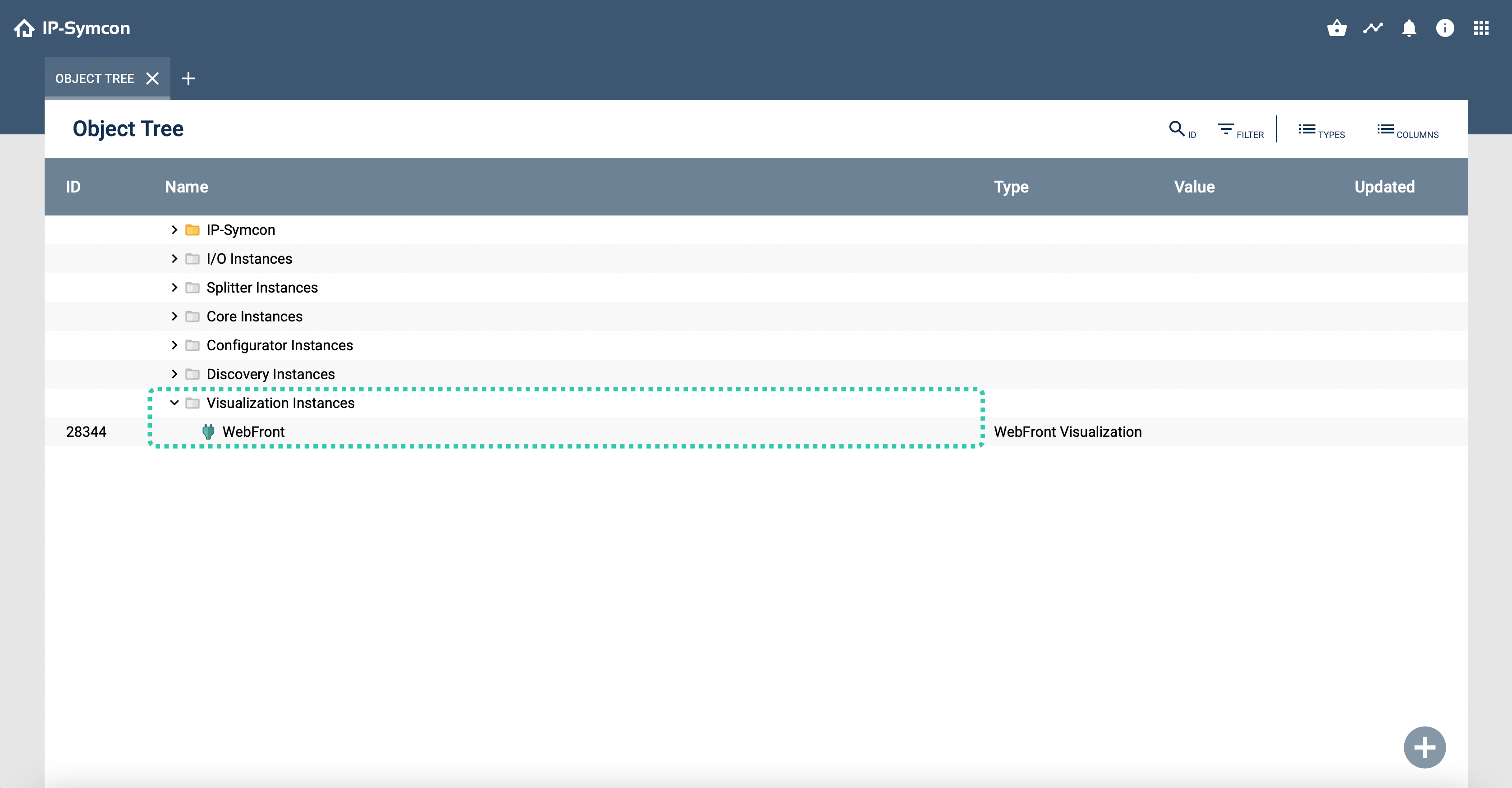The image size is (1512, 788).
Task: Open the apps grid icon top right
Action: 1482,27
